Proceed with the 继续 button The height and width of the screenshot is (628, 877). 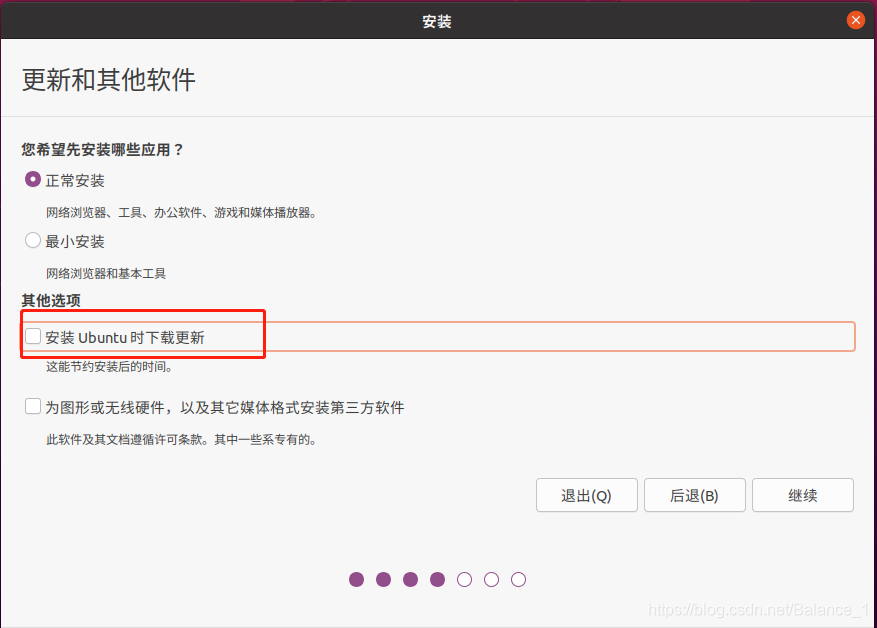coord(803,495)
